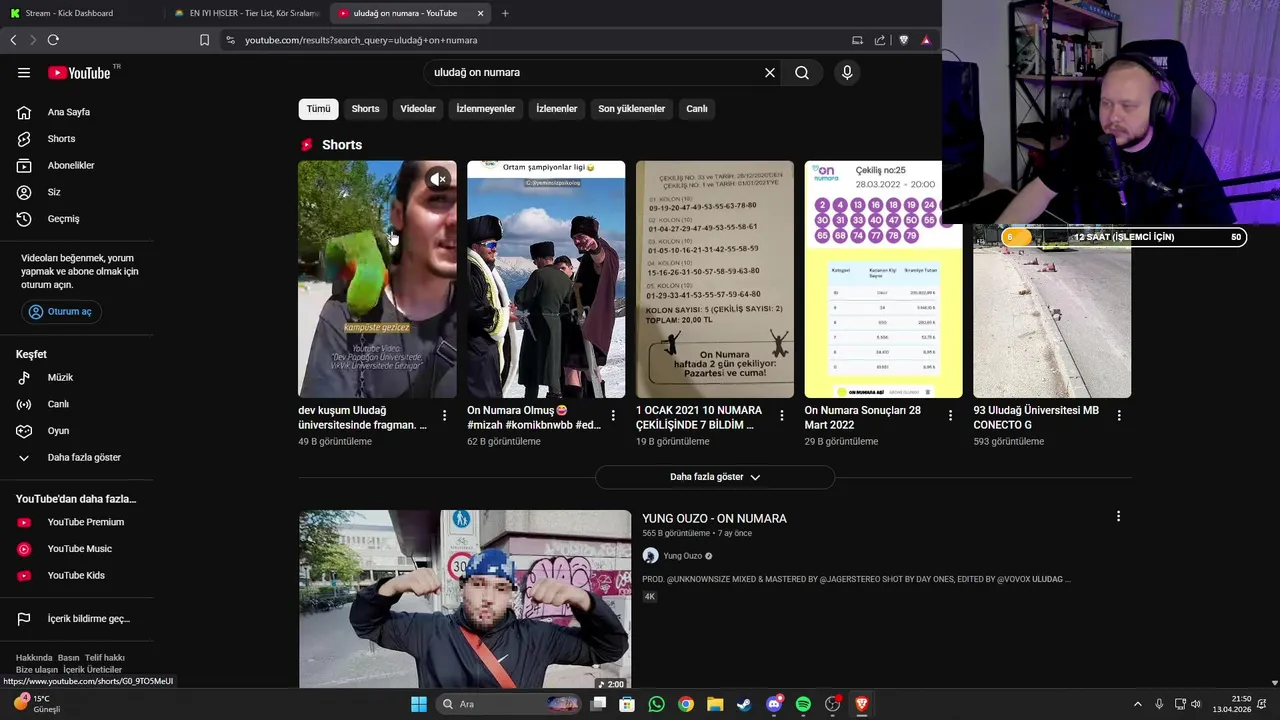Share this page from the address bar
The image size is (1280, 720).
point(880,40)
